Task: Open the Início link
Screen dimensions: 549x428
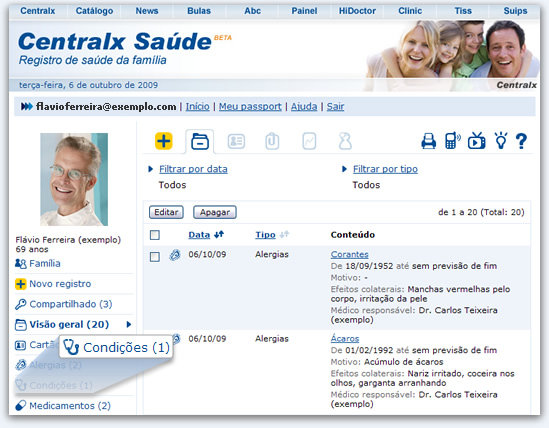Action: [x=197, y=106]
